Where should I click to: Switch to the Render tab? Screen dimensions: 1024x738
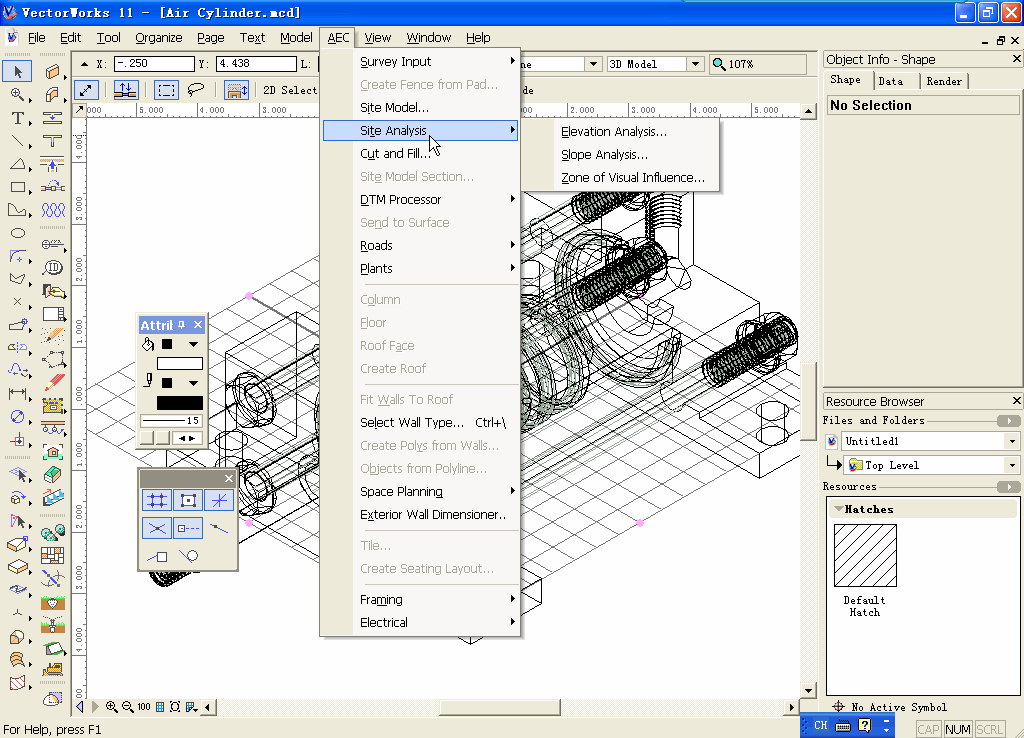point(944,81)
